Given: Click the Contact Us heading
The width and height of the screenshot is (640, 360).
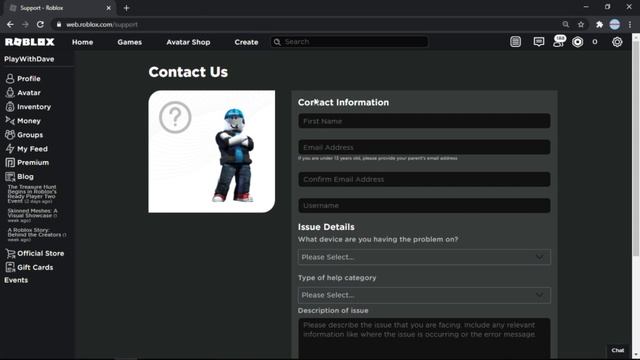Looking at the screenshot, I should point(188,72).
